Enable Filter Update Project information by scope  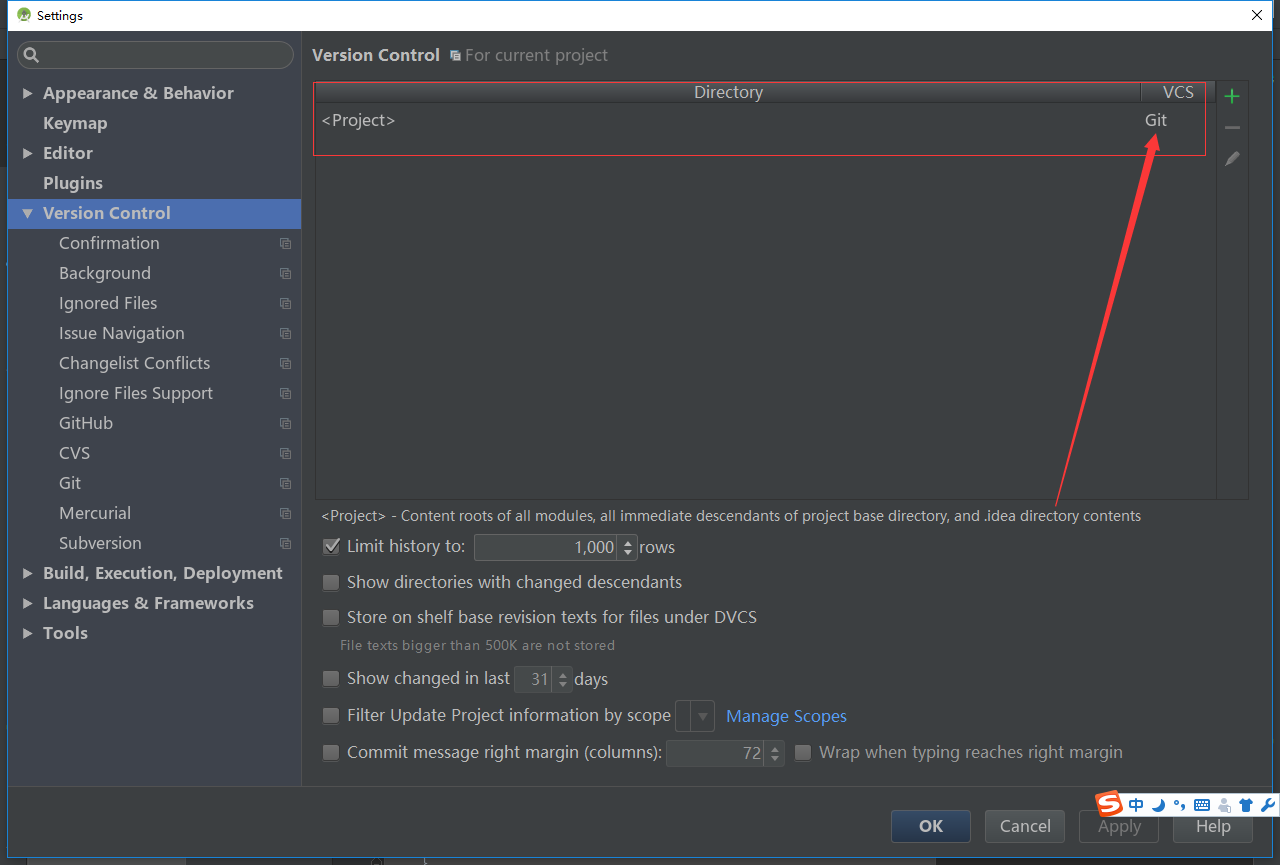tap(331, 716)
